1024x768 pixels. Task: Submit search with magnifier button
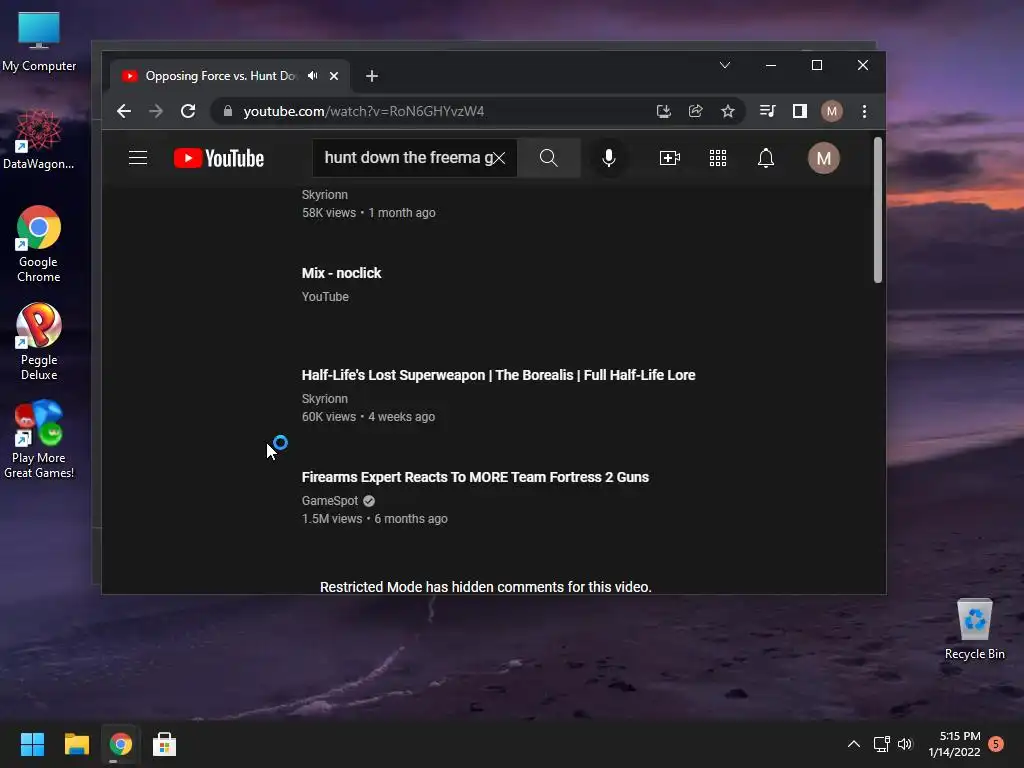pos(549,158)
